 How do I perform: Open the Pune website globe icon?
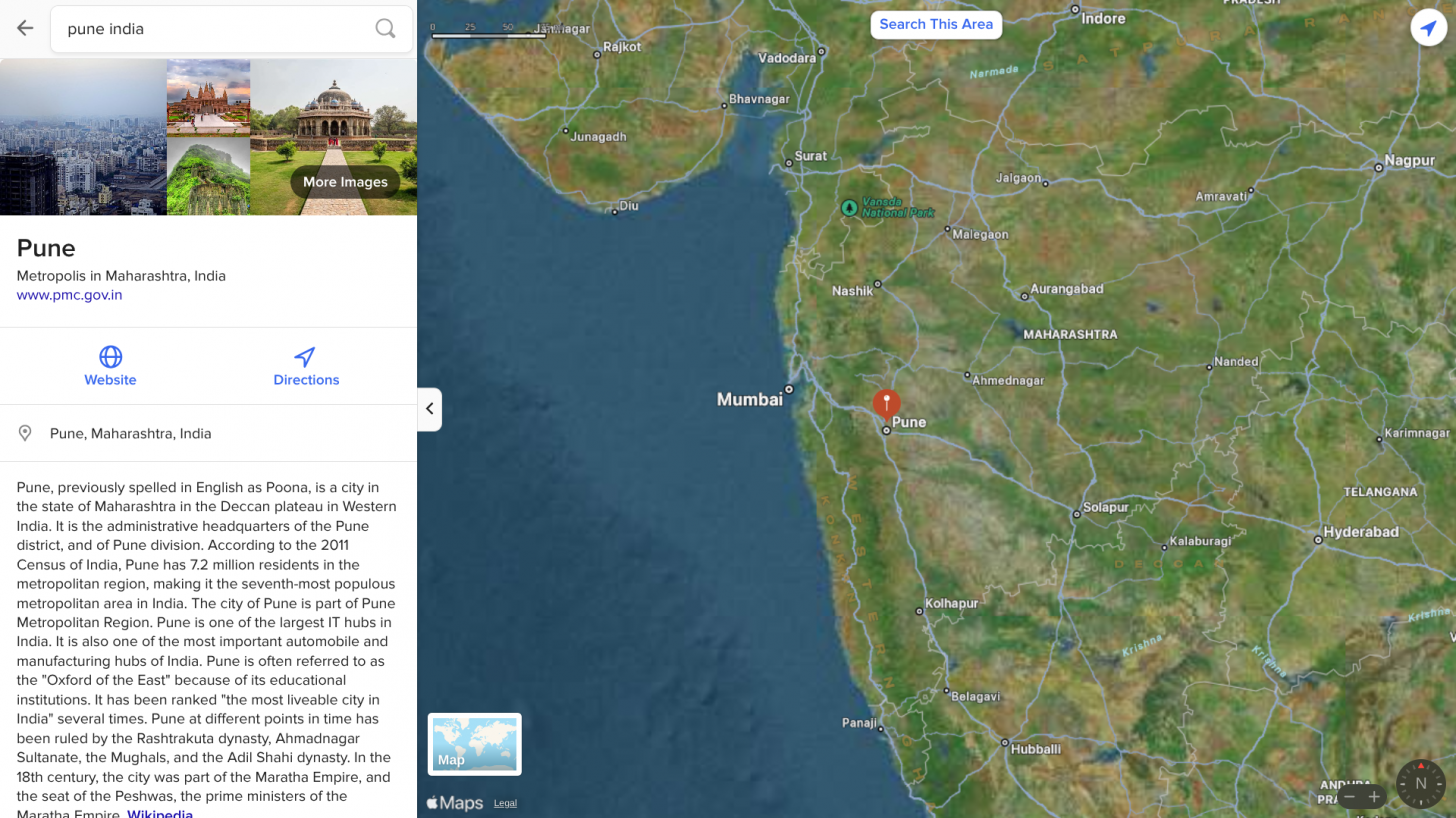click(110, 357)
